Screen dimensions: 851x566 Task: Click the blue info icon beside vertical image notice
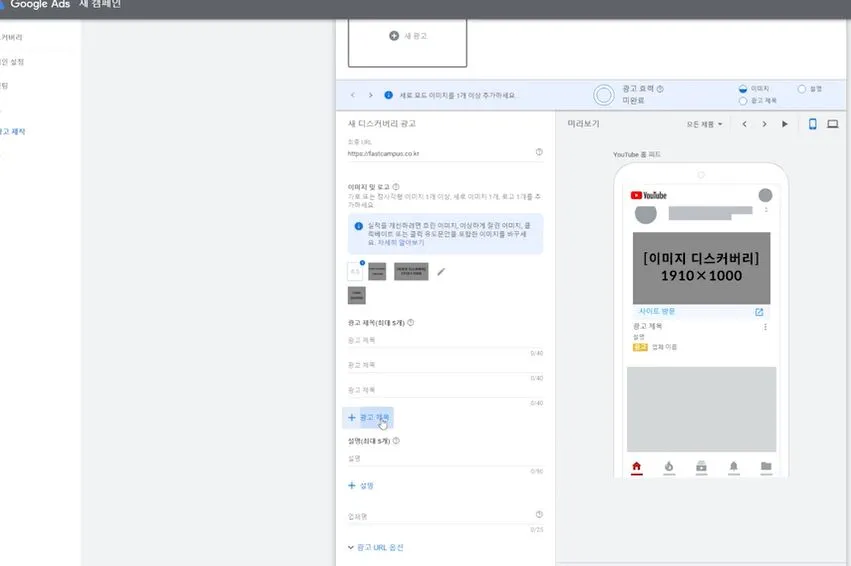[389, 95]
